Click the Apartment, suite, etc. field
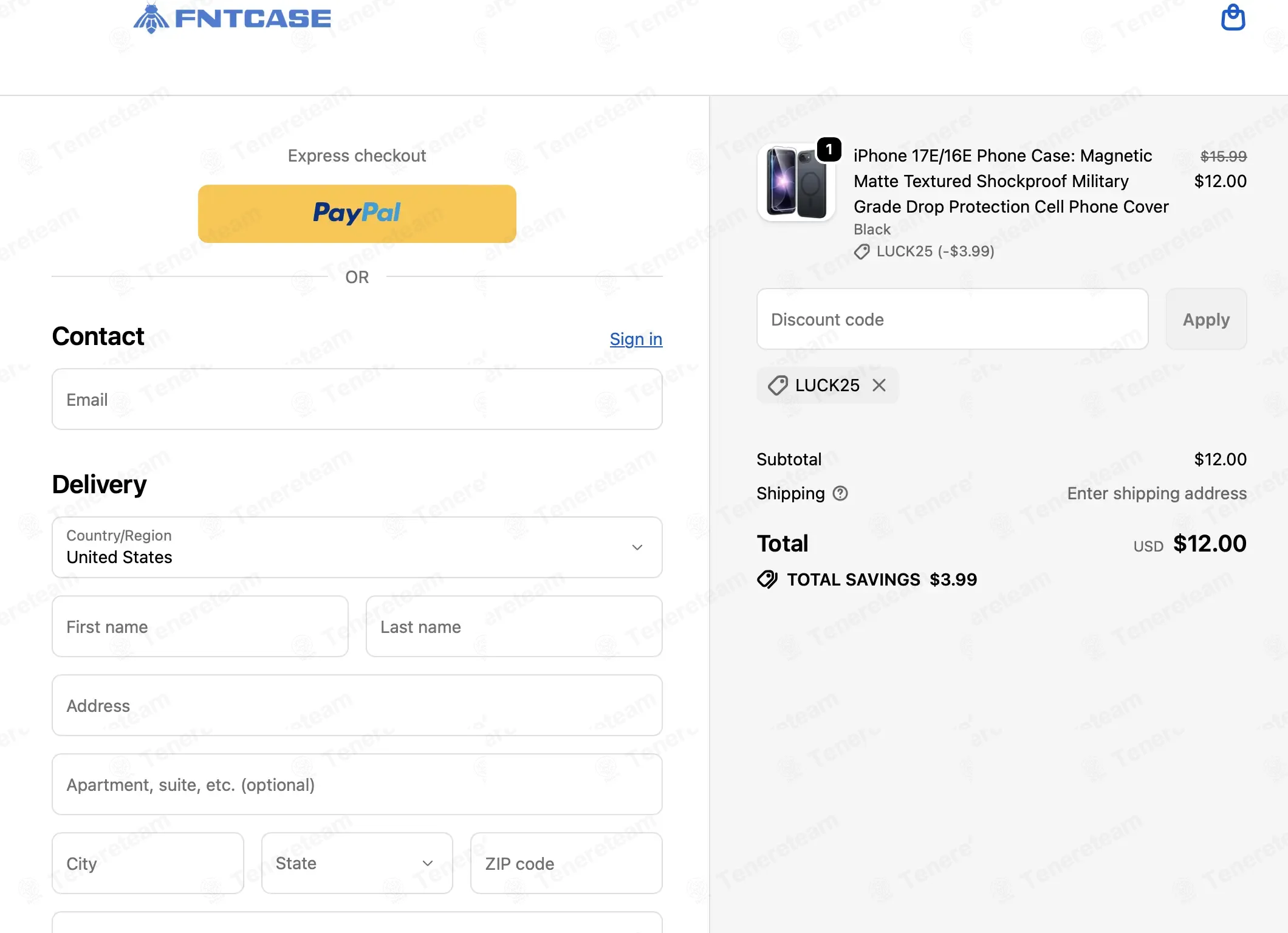This screenshot has width=1288, height=933. tap(357, 784)
